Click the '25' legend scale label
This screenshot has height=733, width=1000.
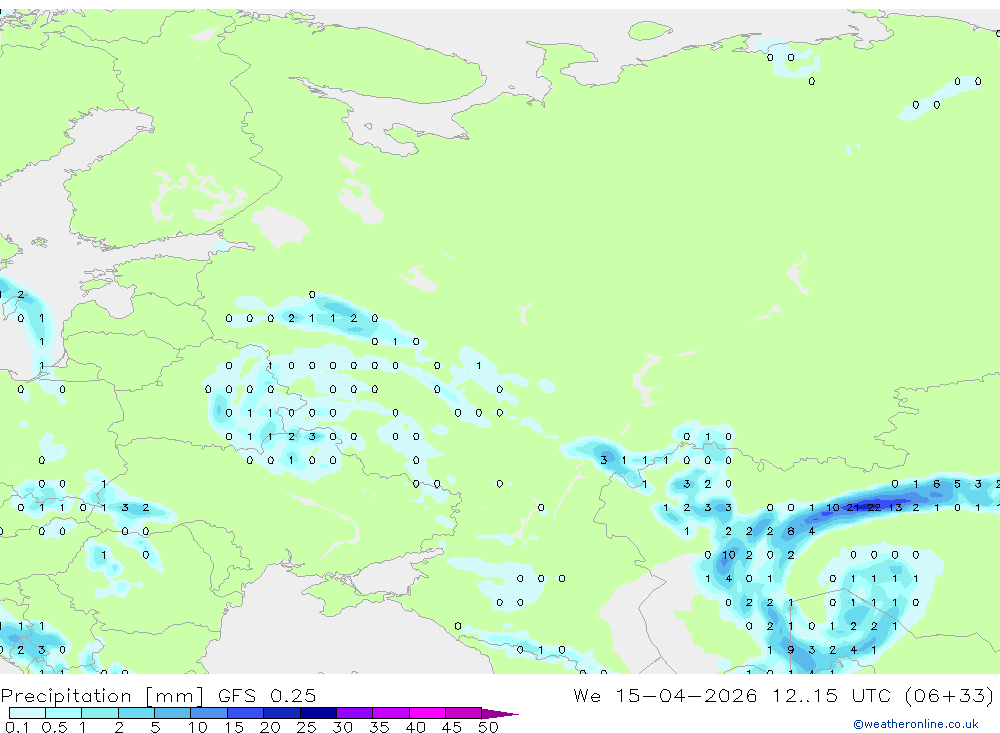pos(306,727)
